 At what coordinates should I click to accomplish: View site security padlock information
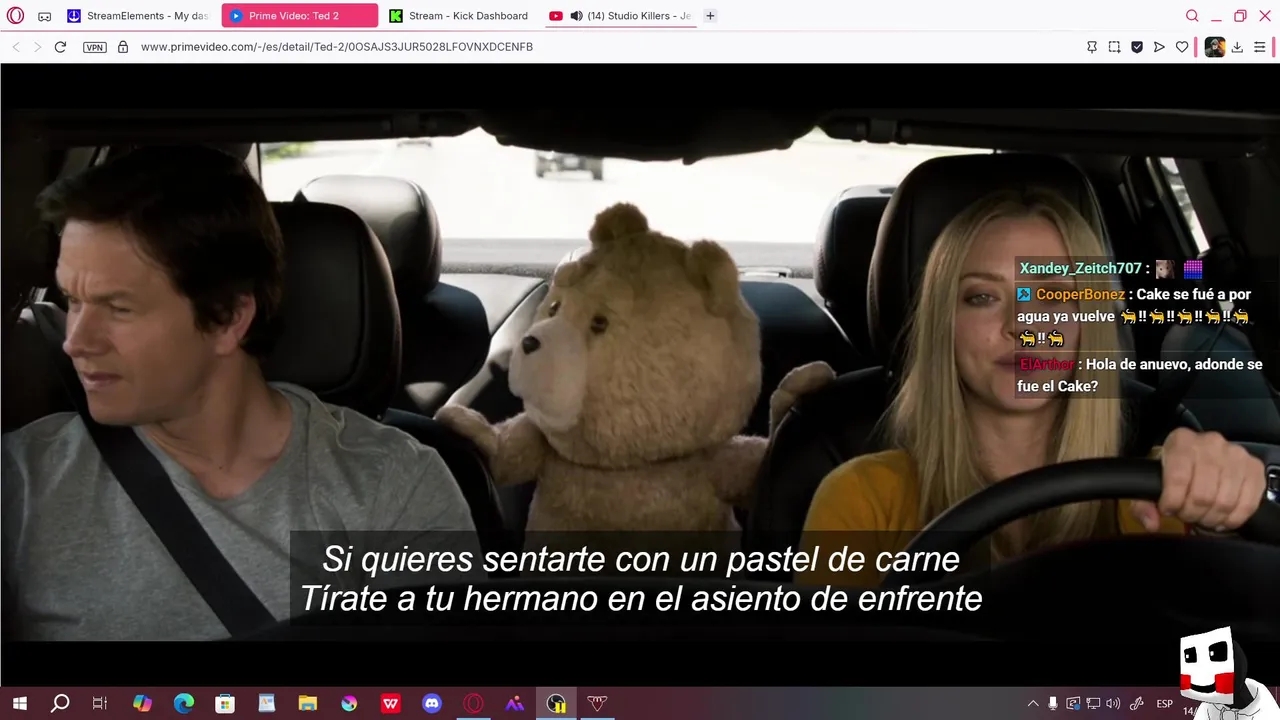pyautogui.click(x=123, y=47)
